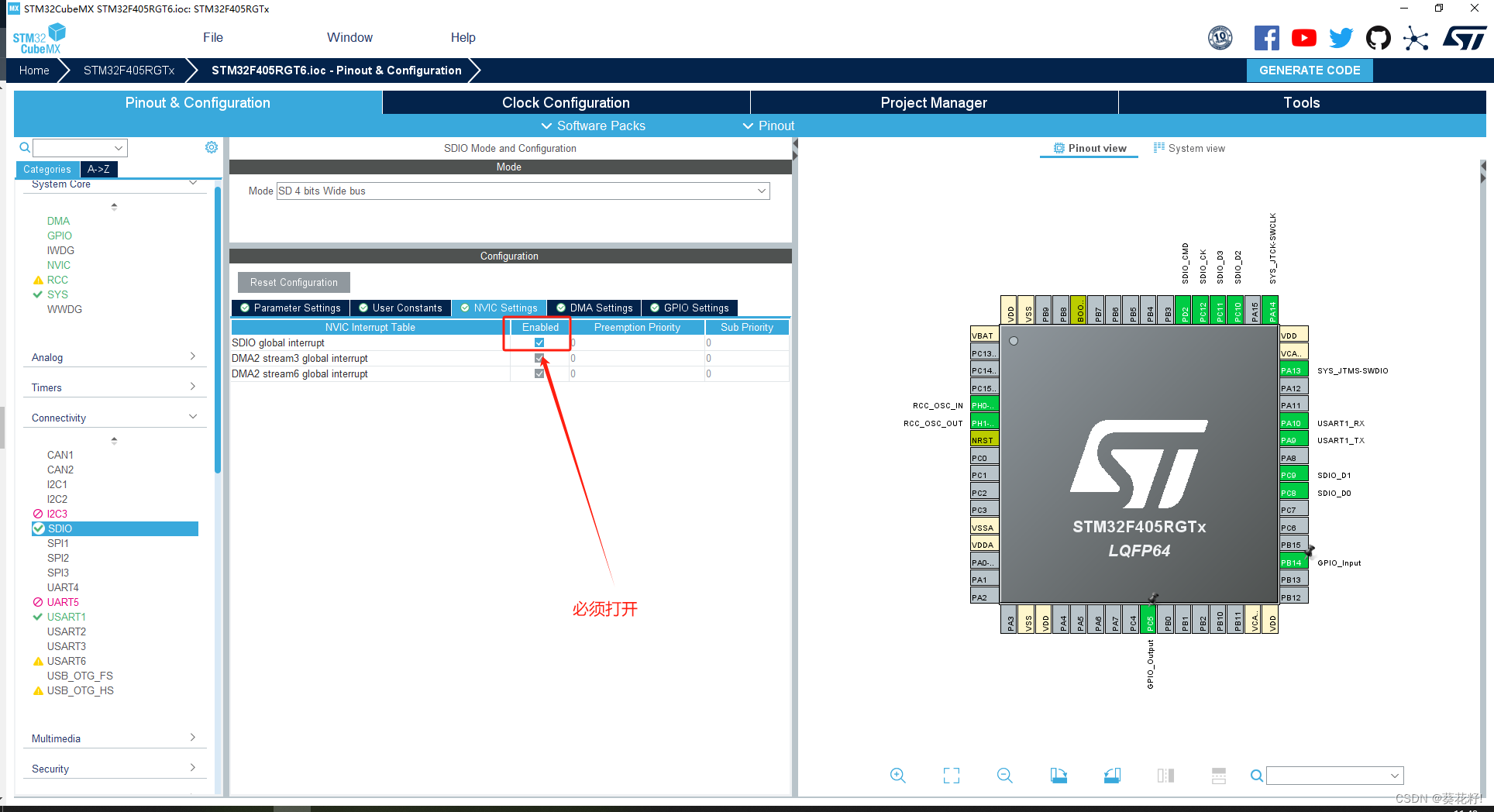Disable the SDIO global interrupt checkbox
1494x812 pixels.
click(x=539, y=342)
